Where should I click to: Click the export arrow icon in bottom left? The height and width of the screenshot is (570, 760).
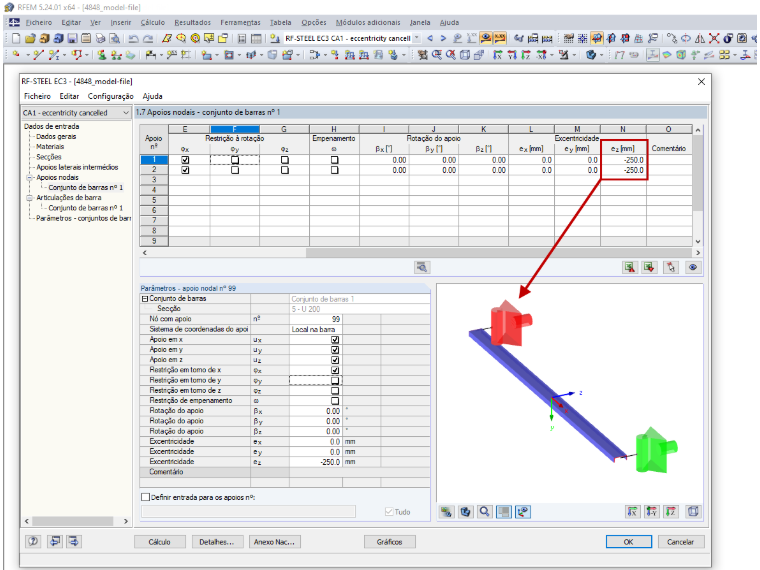[74, 541]
